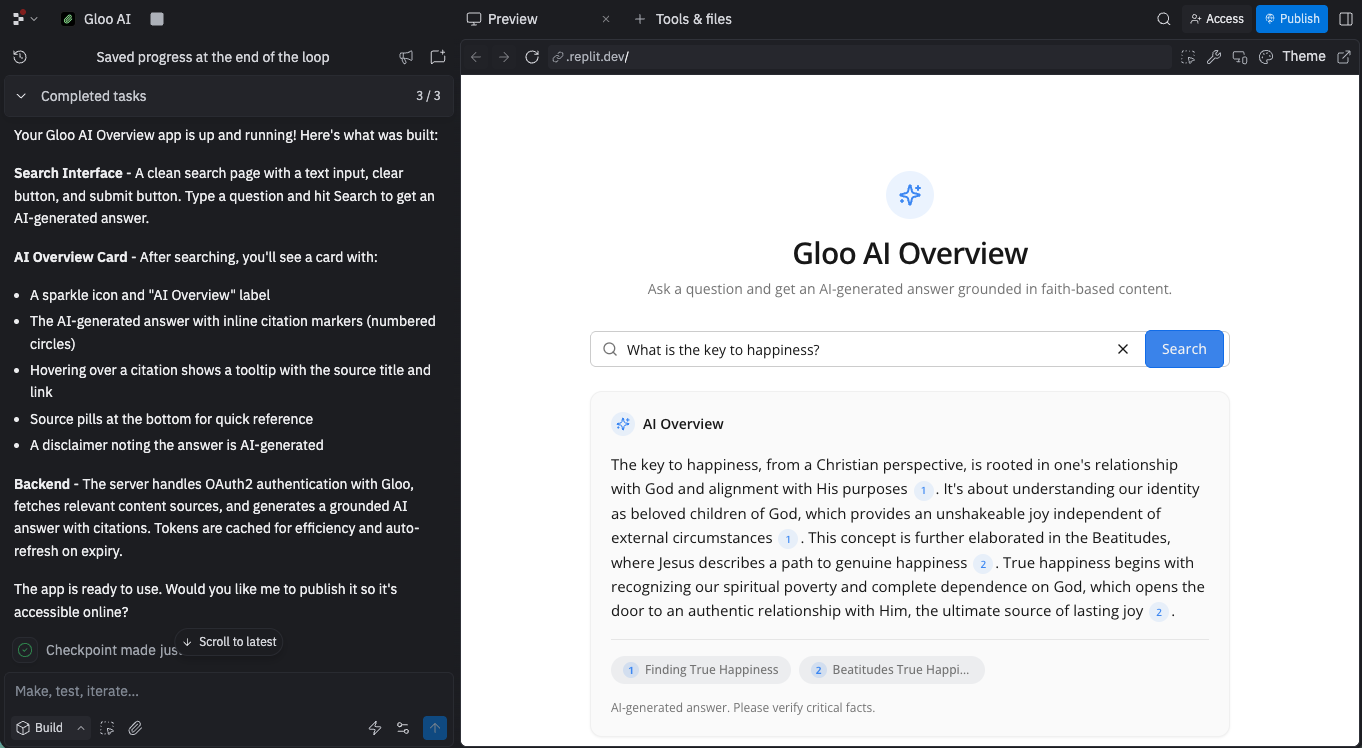Click the Theme palette button
This screenshot has height=748, width=1362.
click(x=1292, y=57)
